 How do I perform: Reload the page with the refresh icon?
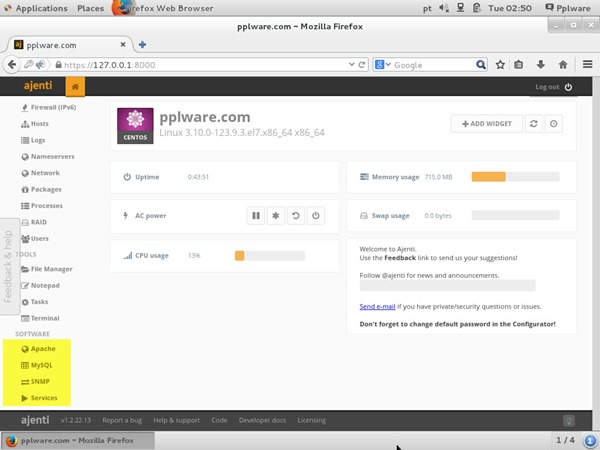362,65
